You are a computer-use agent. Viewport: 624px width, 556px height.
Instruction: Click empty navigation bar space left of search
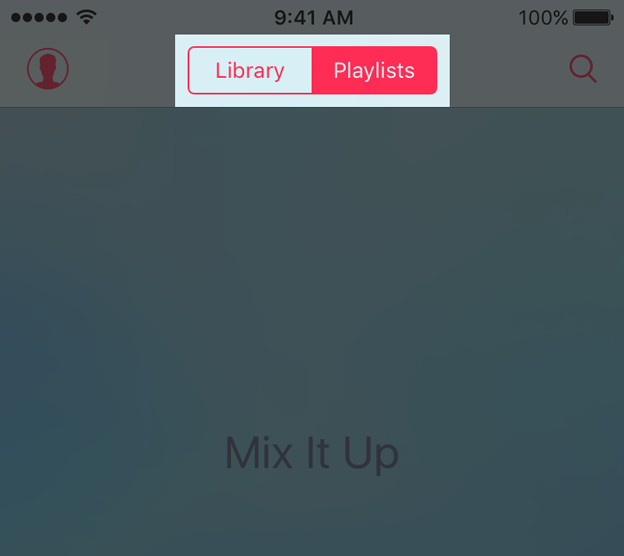coord(507,70)
